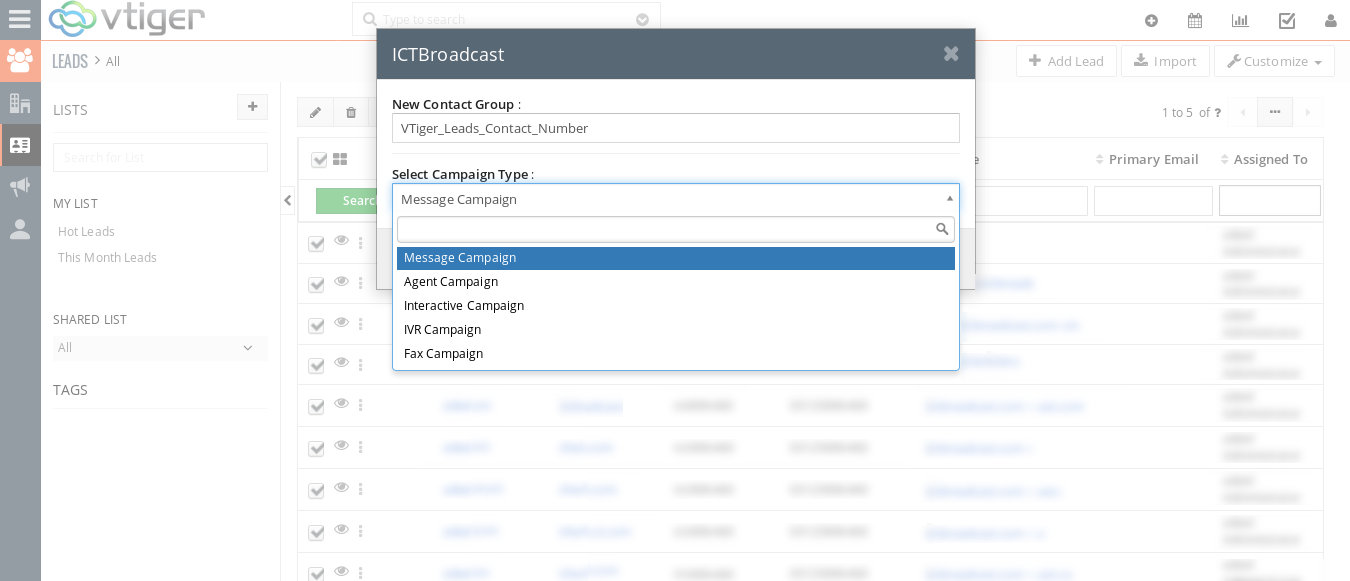Choose Fax Campaign option
This screenshot has height=581, width=1350.
pyautogui.click(x=676, y=354)
